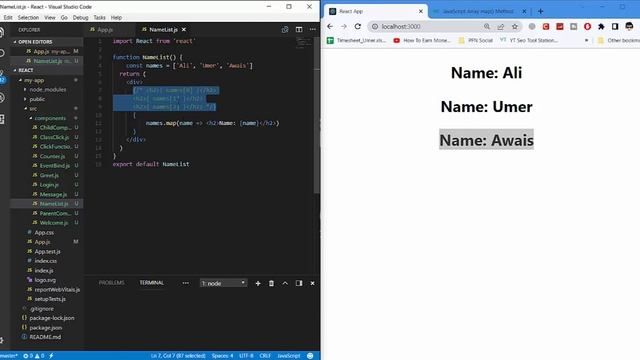Open How To Earn Mone... bookmark
640x360 pixels.
(x=422, y=40)
